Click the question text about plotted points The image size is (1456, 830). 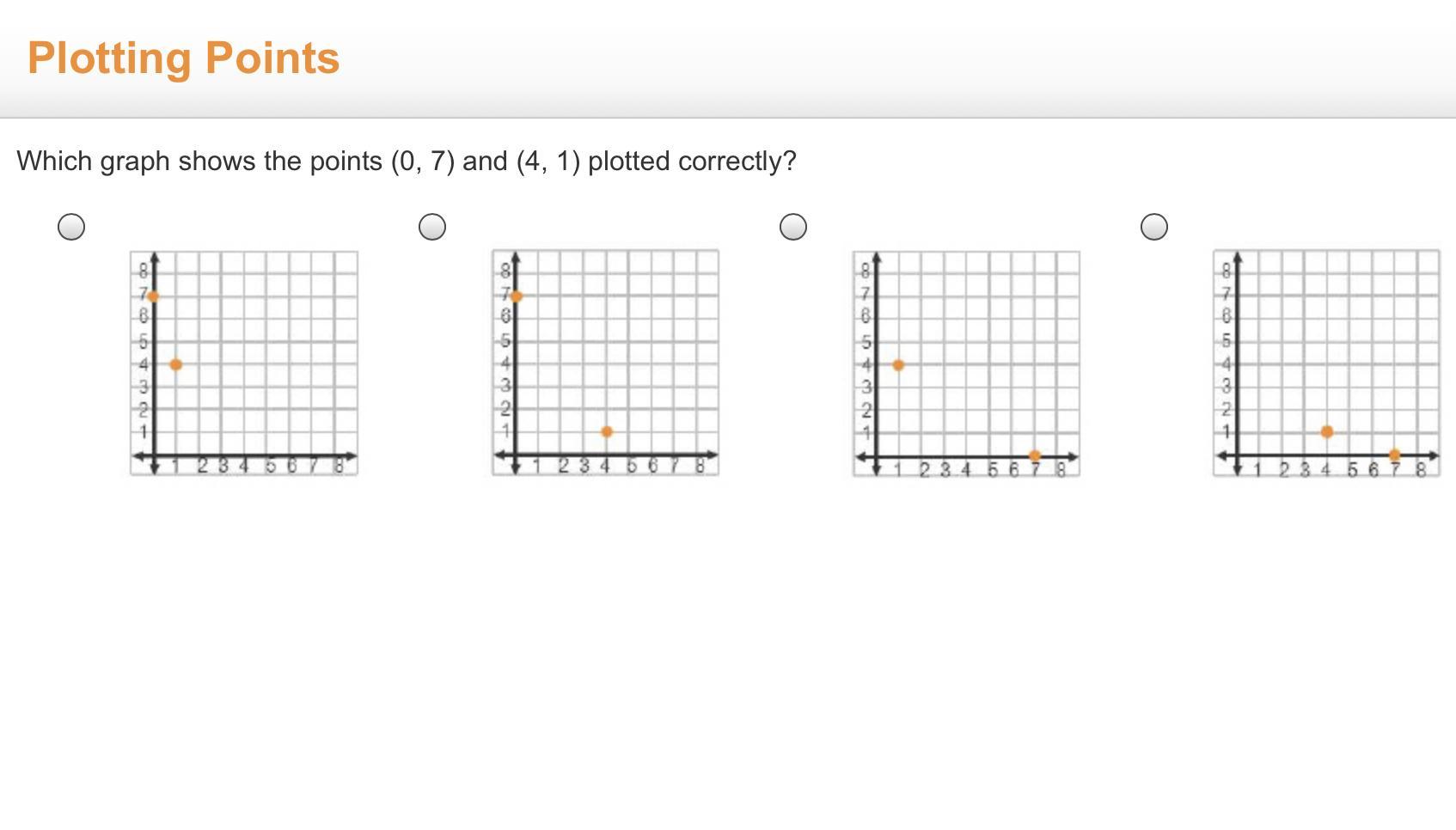click(407, 161)
